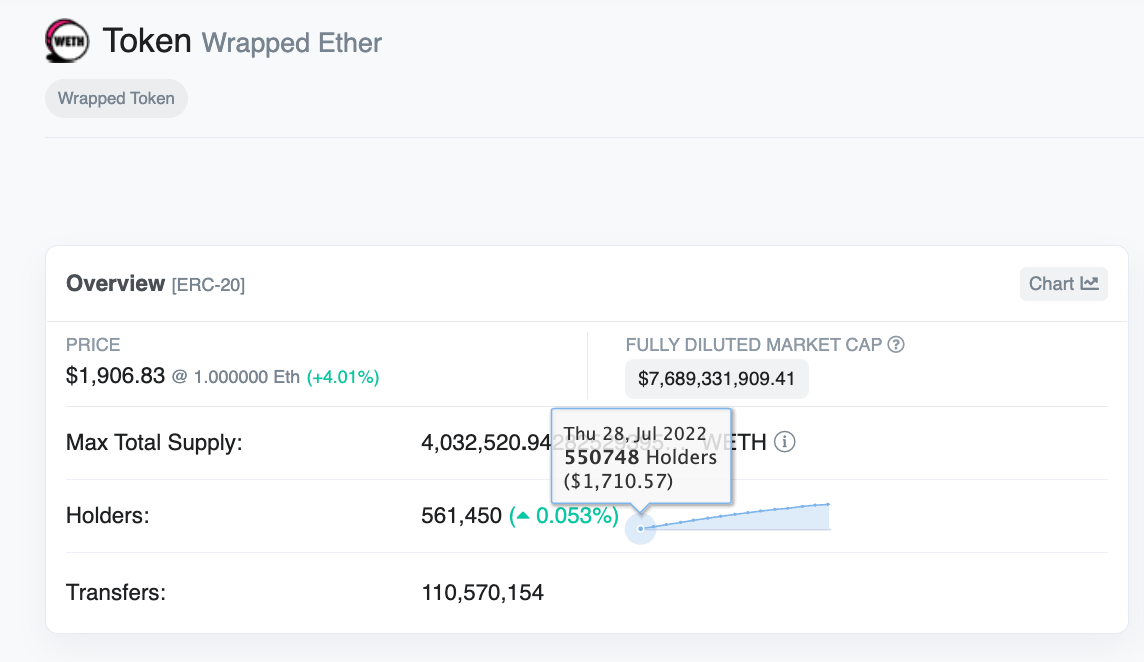
Task: Click the 110,570,154 transfers value
Action: coord(482,592)
